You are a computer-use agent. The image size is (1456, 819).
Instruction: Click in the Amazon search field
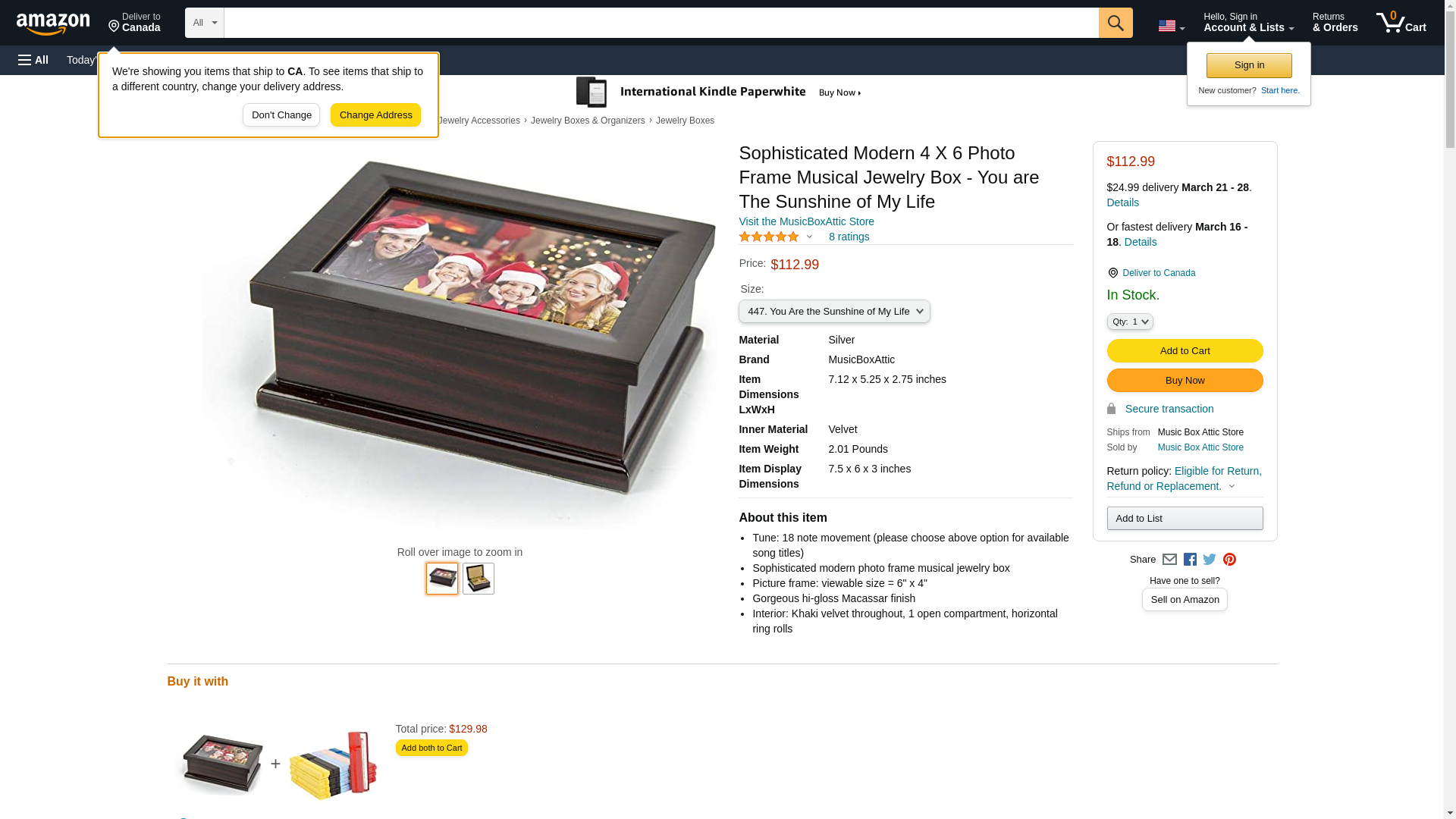click(x=661, y=23)
